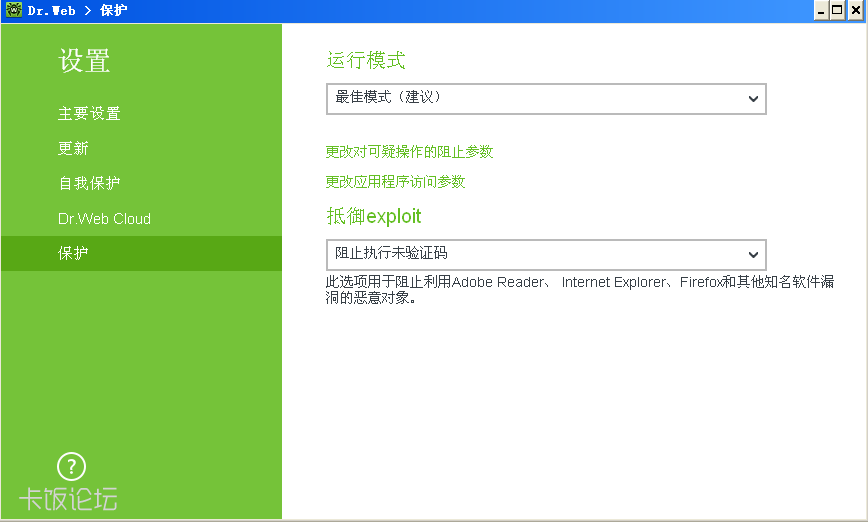Switch to Dr.Web Cloud settings
This screenshot has height=522, width=868.
[x=104, y=219]
